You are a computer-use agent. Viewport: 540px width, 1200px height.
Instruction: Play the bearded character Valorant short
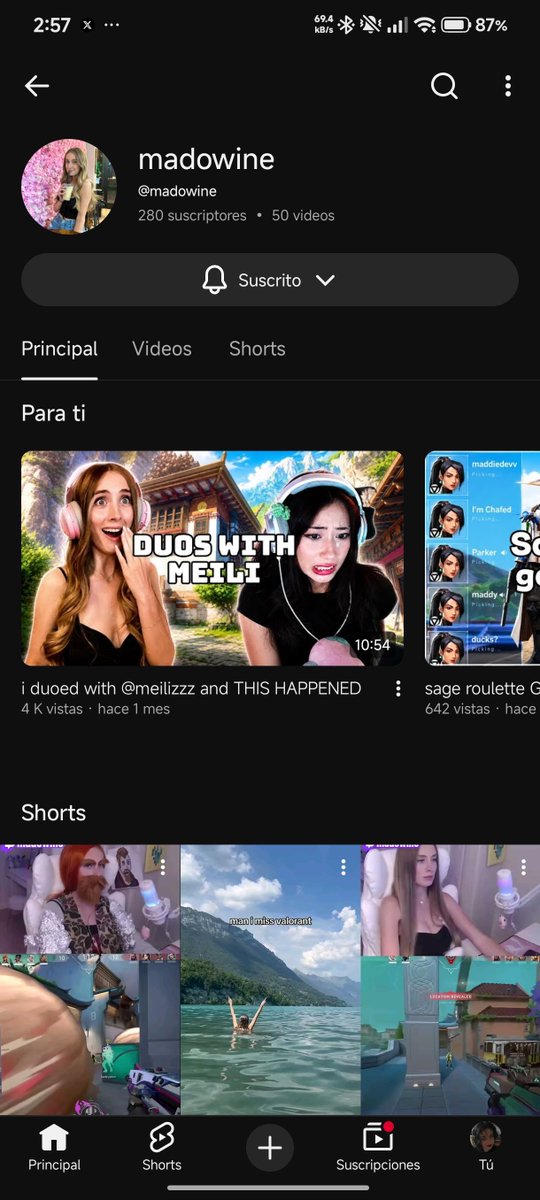tap(90, 980)
